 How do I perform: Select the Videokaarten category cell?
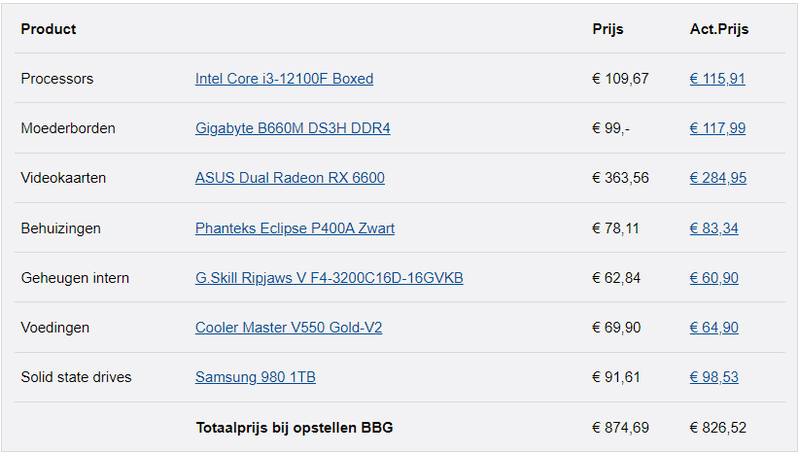[63, 178]
